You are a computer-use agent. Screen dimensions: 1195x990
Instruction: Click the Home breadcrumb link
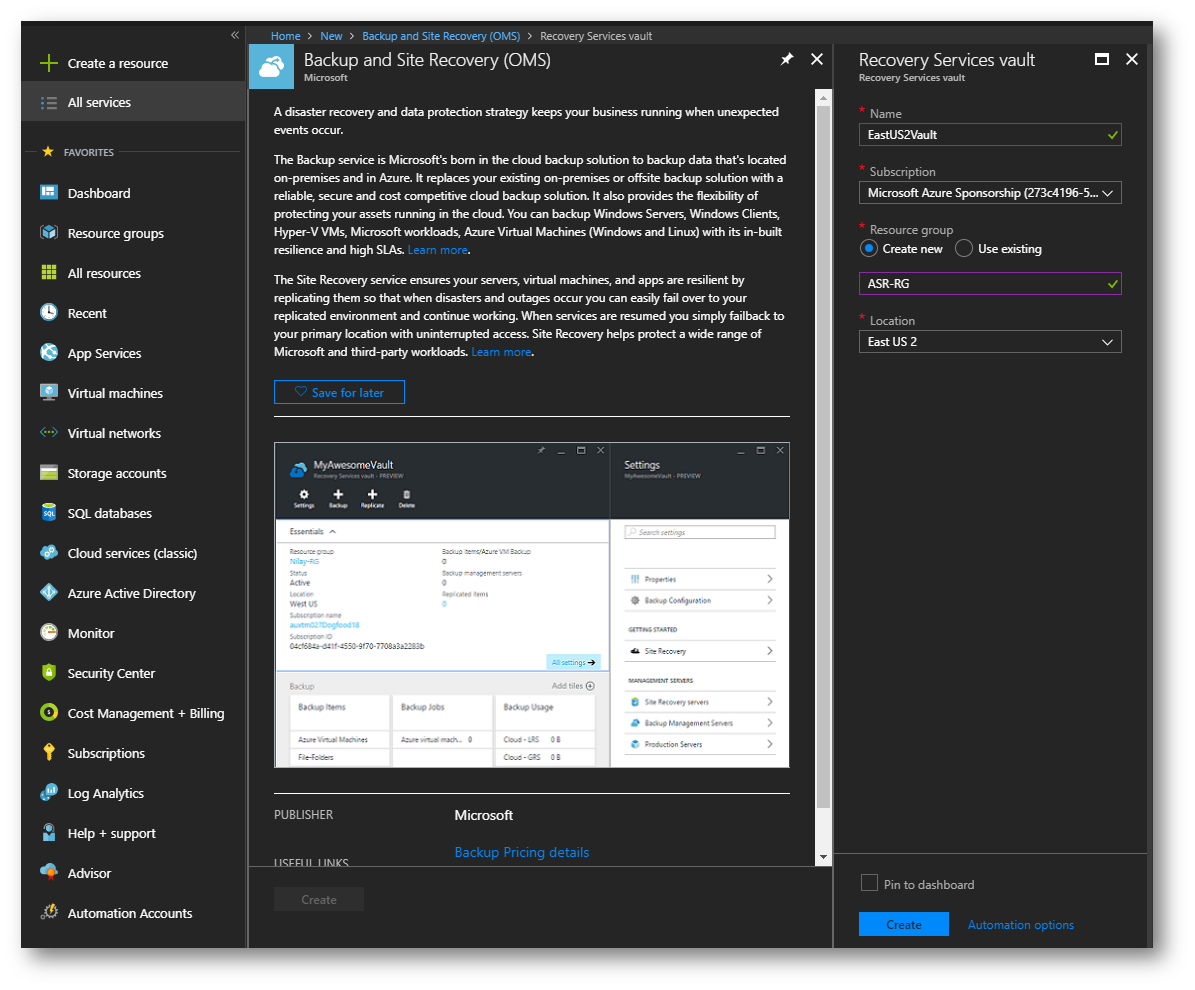coord(286,36)
